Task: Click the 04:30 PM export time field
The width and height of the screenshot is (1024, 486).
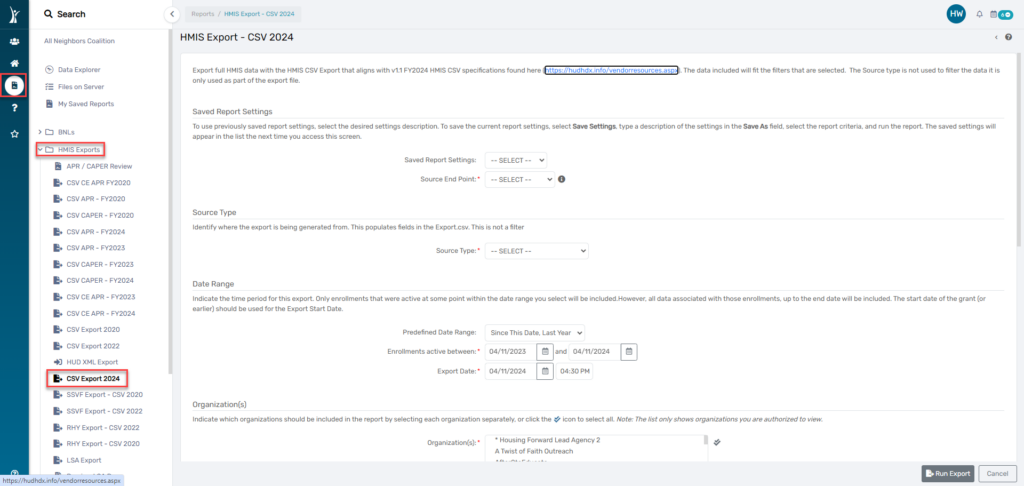Action: (x=575, y=371)
